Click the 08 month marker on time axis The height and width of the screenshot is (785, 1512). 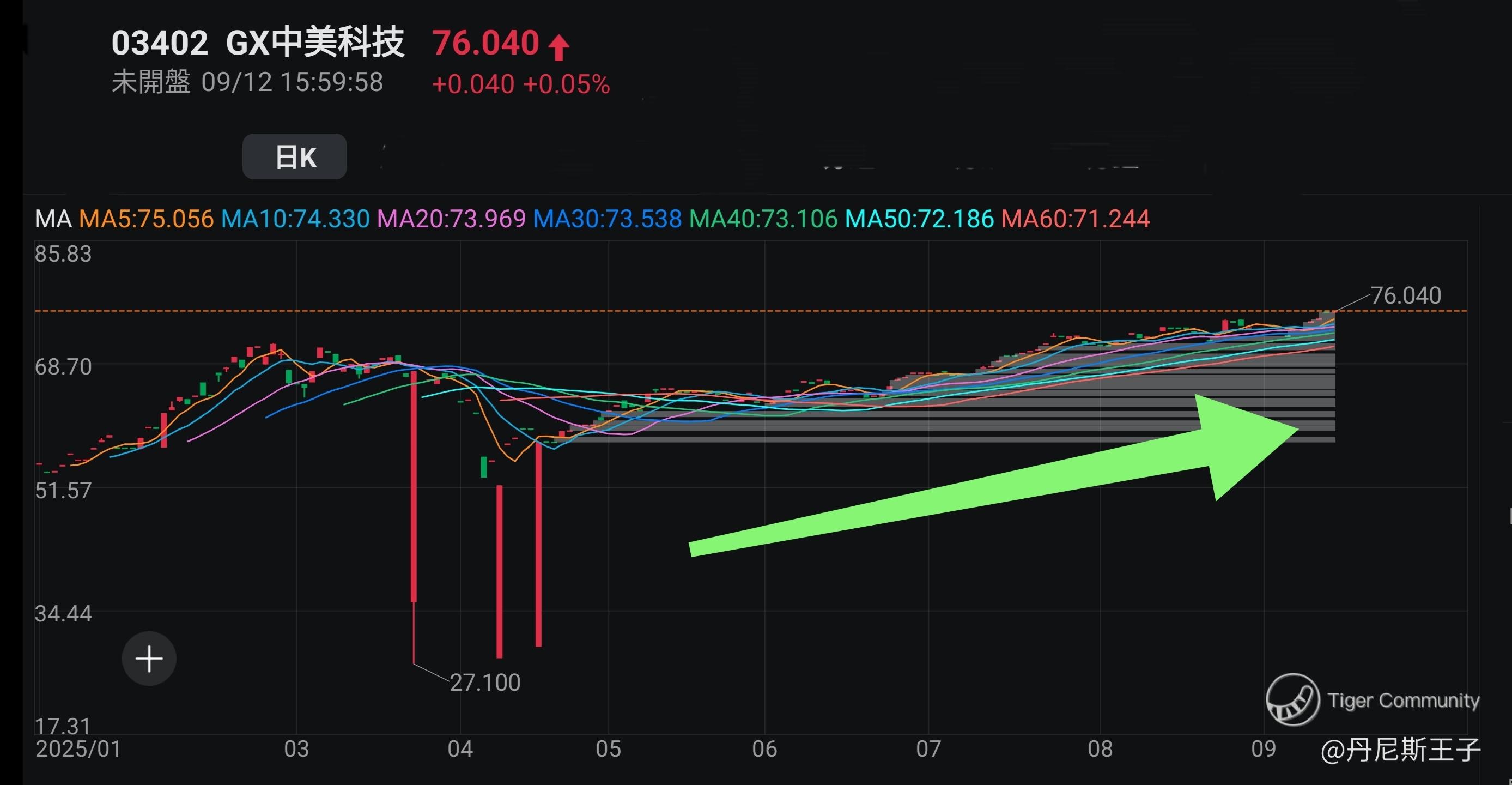point(1100,749)
